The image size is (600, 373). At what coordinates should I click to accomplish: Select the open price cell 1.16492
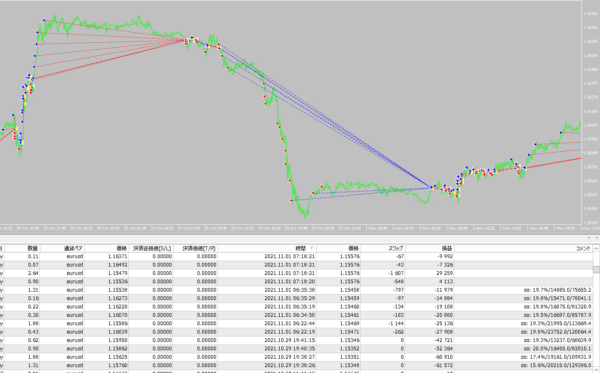(x=118, y=265)
